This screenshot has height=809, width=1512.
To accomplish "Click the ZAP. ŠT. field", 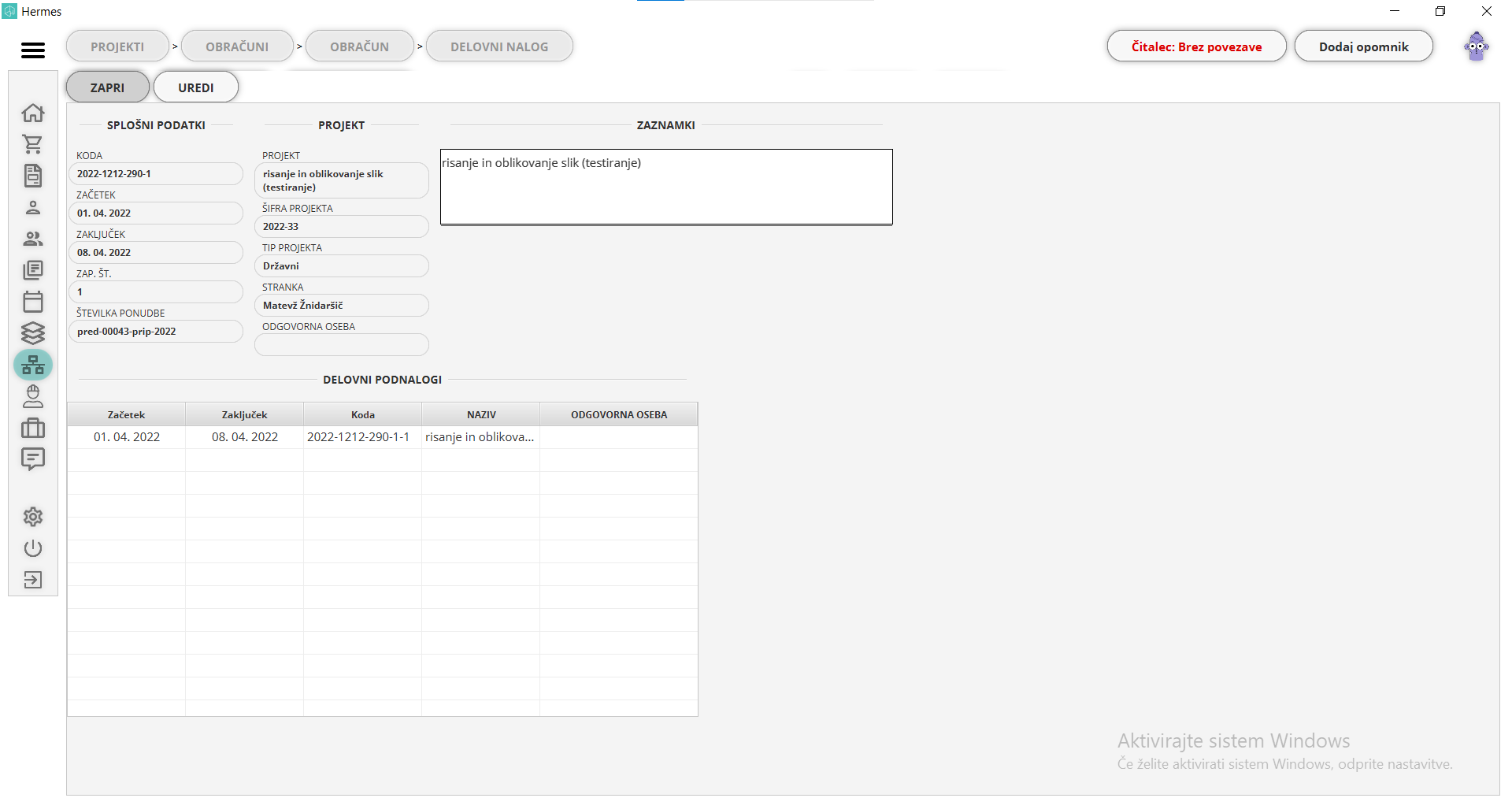I will coord(156,292).
